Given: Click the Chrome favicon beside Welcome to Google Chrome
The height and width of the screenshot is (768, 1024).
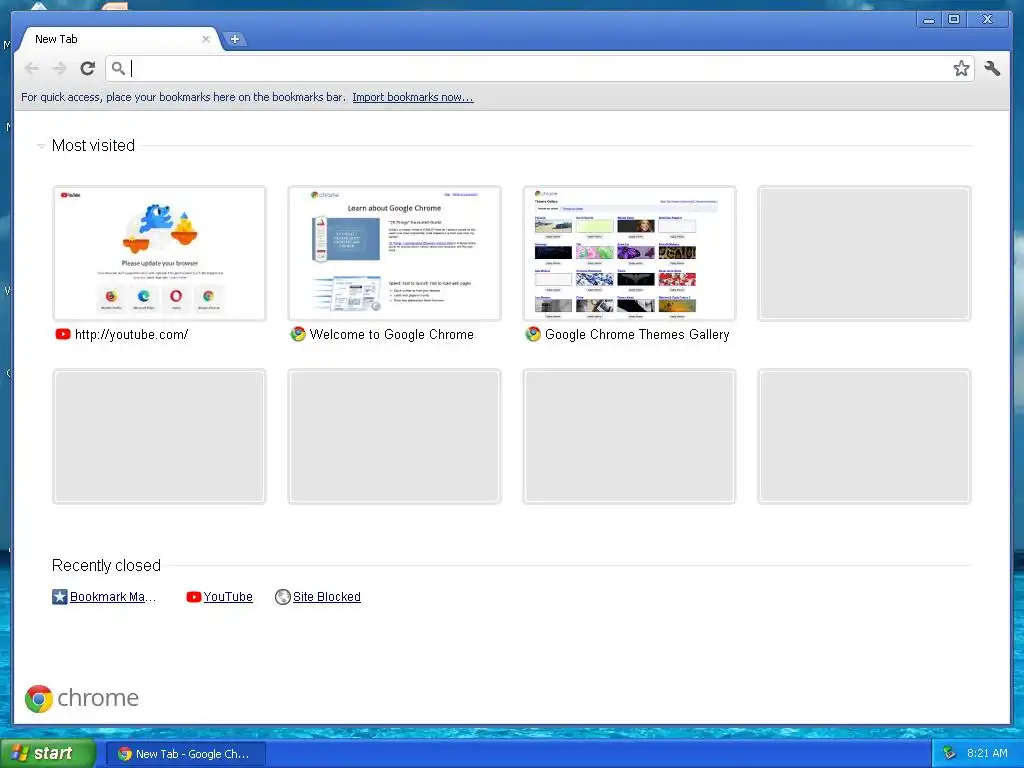Looking at the screenshot, I should (298, 334).
